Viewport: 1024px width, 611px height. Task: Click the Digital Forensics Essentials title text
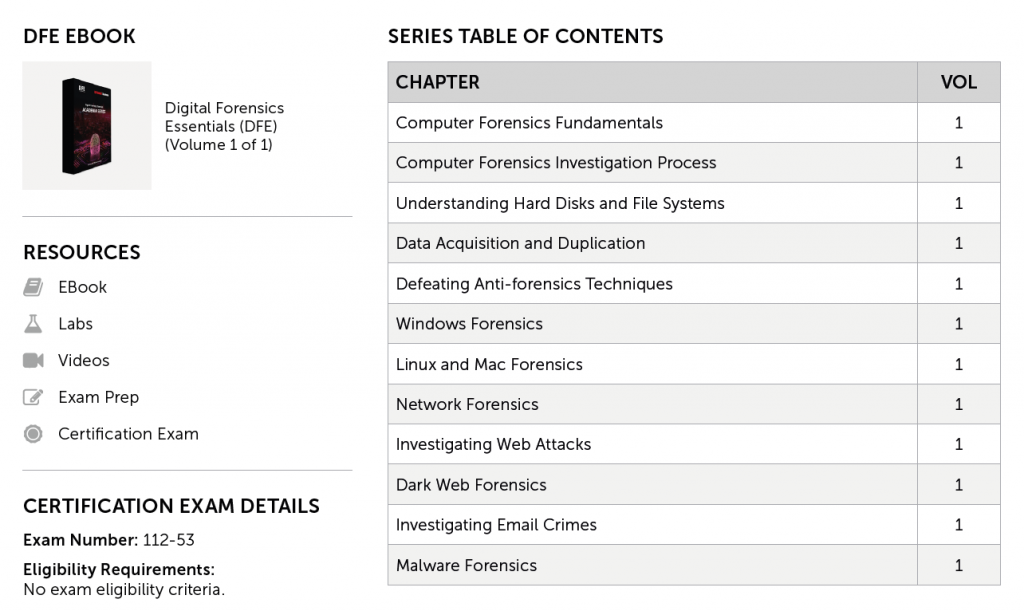point(224,126)
